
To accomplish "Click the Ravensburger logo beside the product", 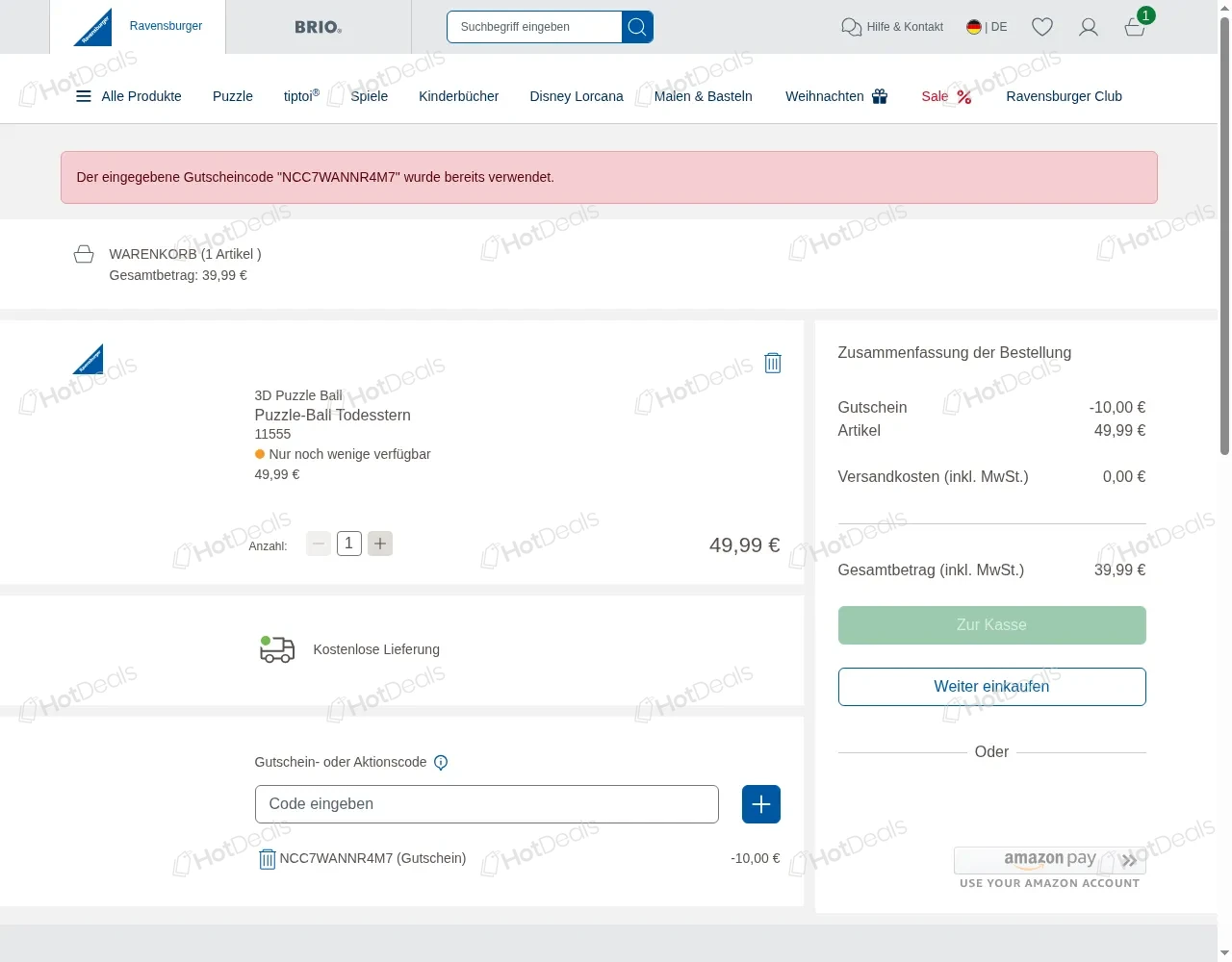I will point(88,359).
